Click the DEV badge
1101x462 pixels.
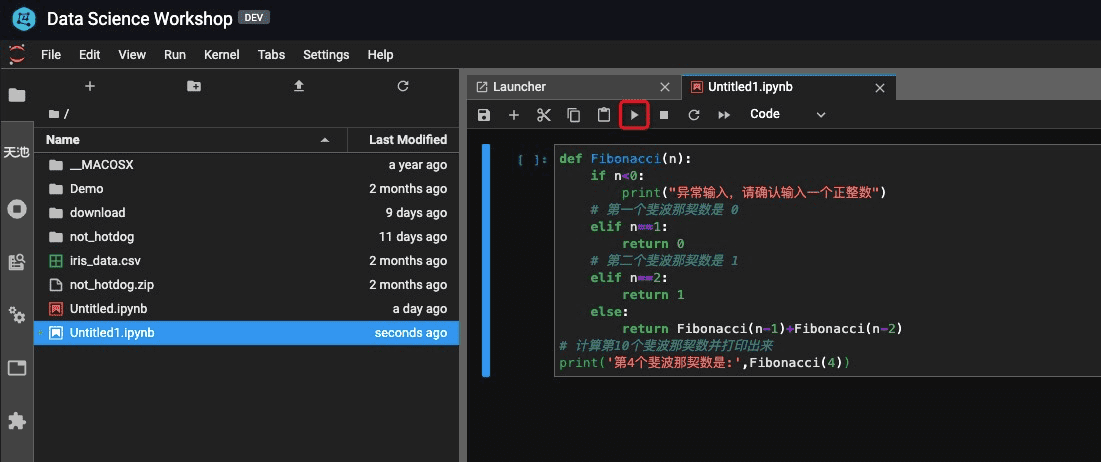point(254,18)
